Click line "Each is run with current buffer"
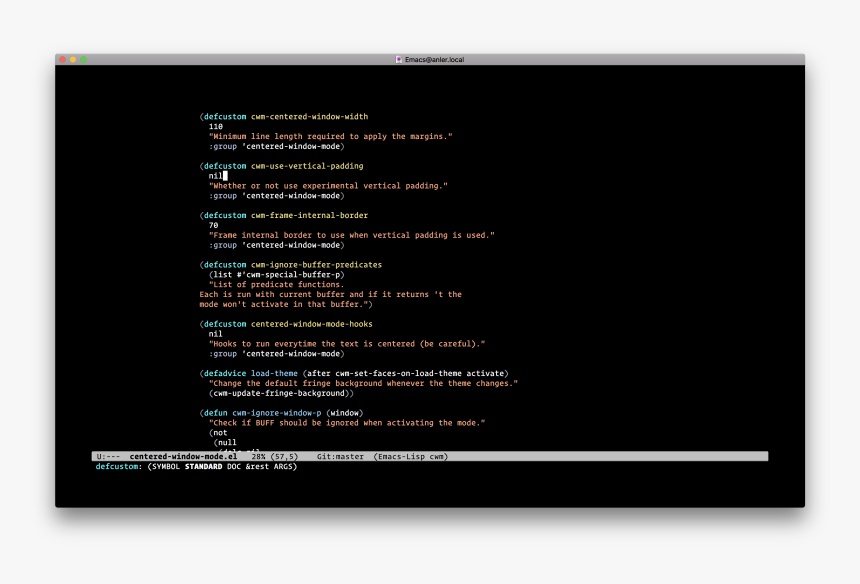The width and height of the screenshot is (860, 584). point(331,294)
